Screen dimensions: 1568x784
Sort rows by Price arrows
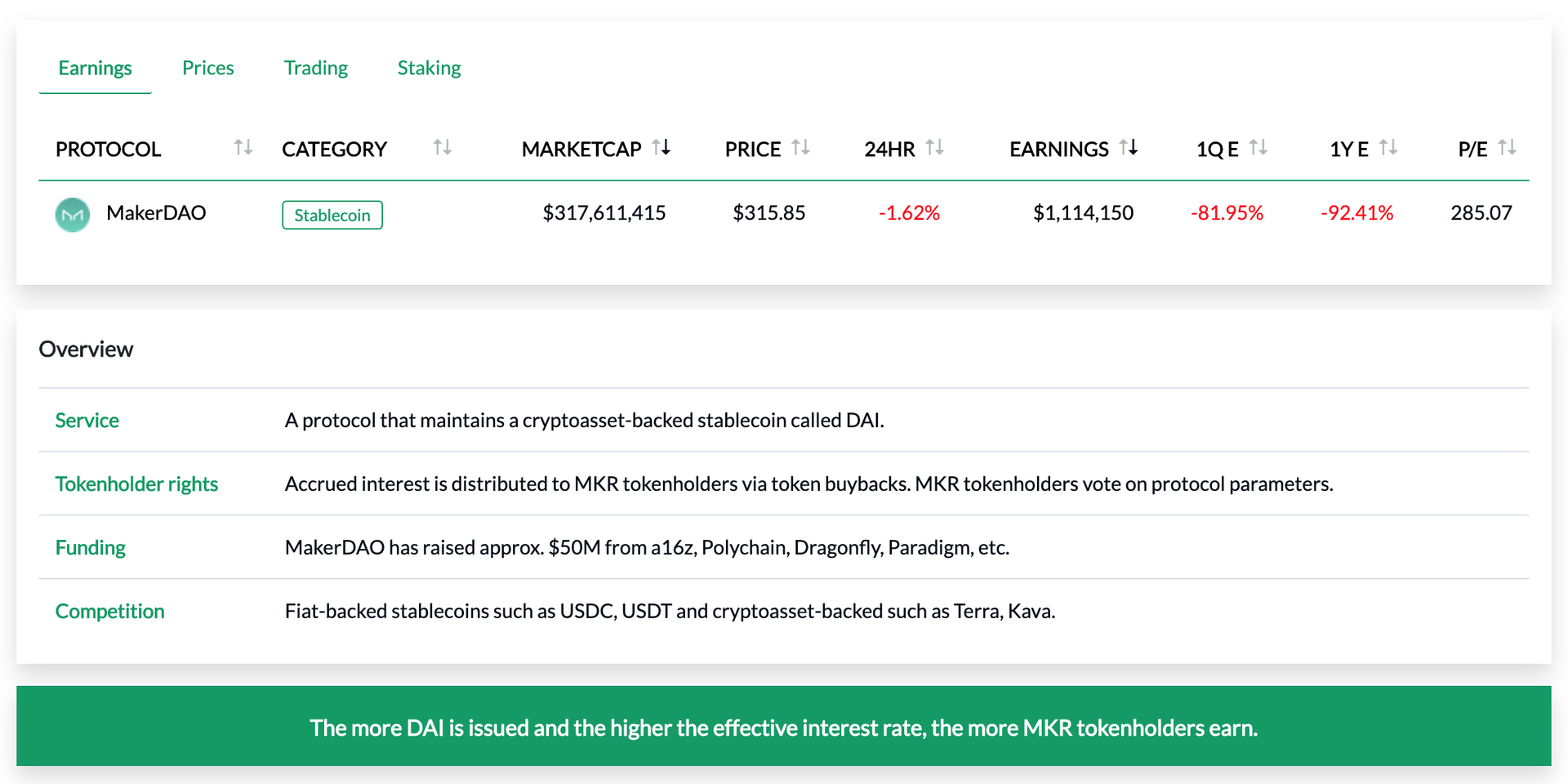tap(800, 148)
